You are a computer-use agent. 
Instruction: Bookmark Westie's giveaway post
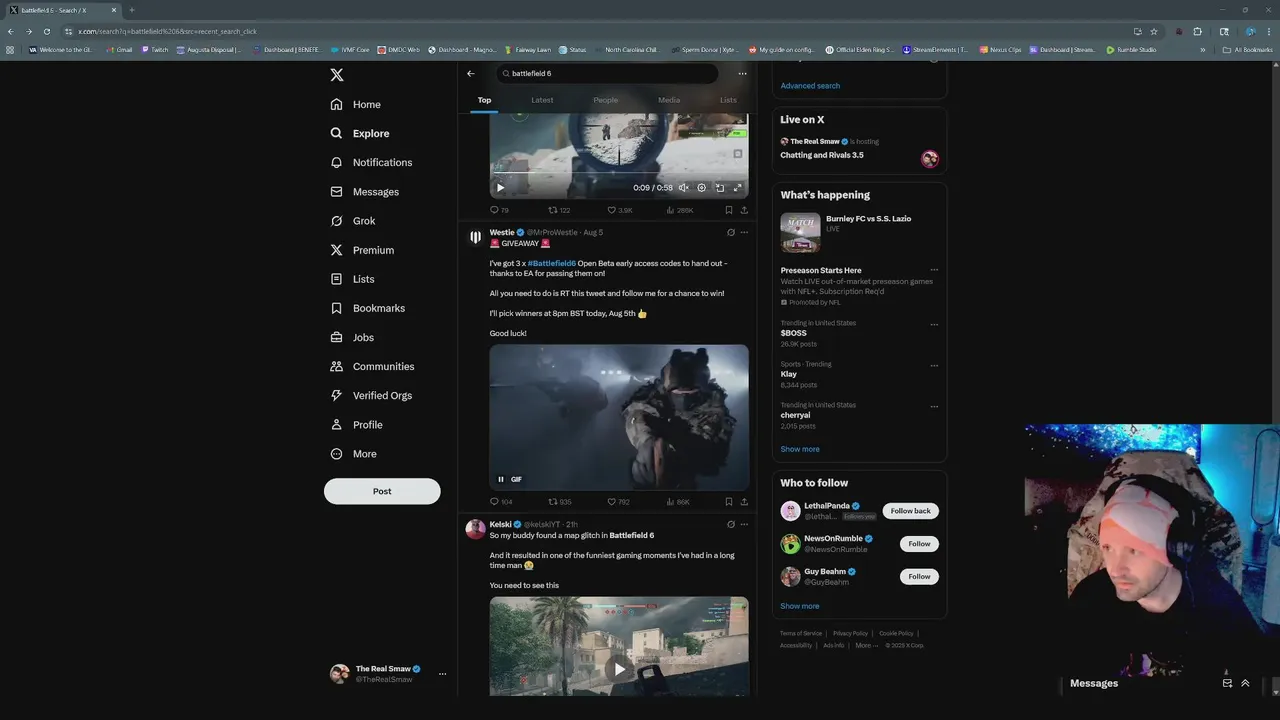[729, 502]
